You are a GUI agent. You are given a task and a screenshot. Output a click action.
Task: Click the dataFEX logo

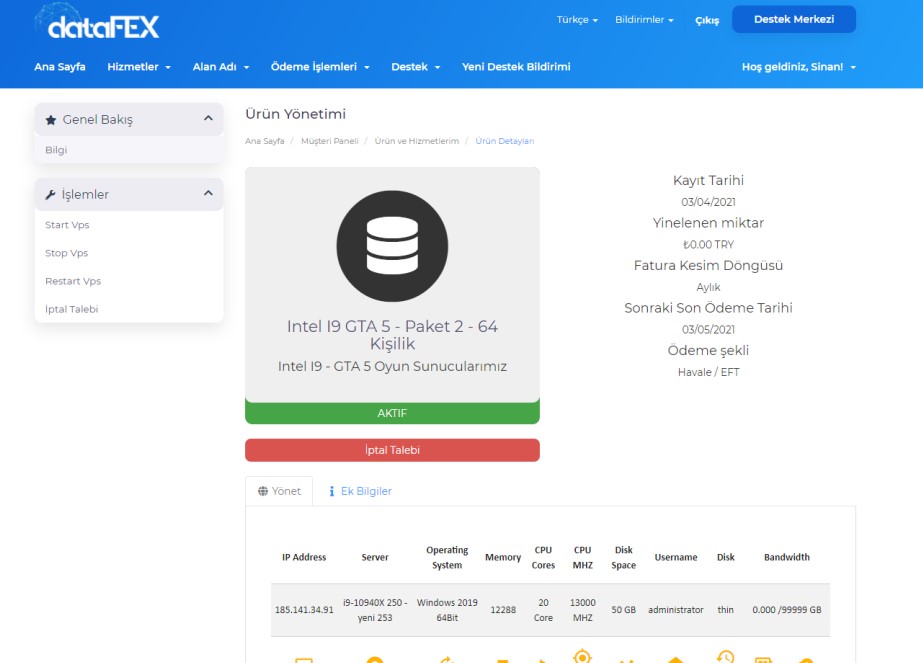pos(98,22)
